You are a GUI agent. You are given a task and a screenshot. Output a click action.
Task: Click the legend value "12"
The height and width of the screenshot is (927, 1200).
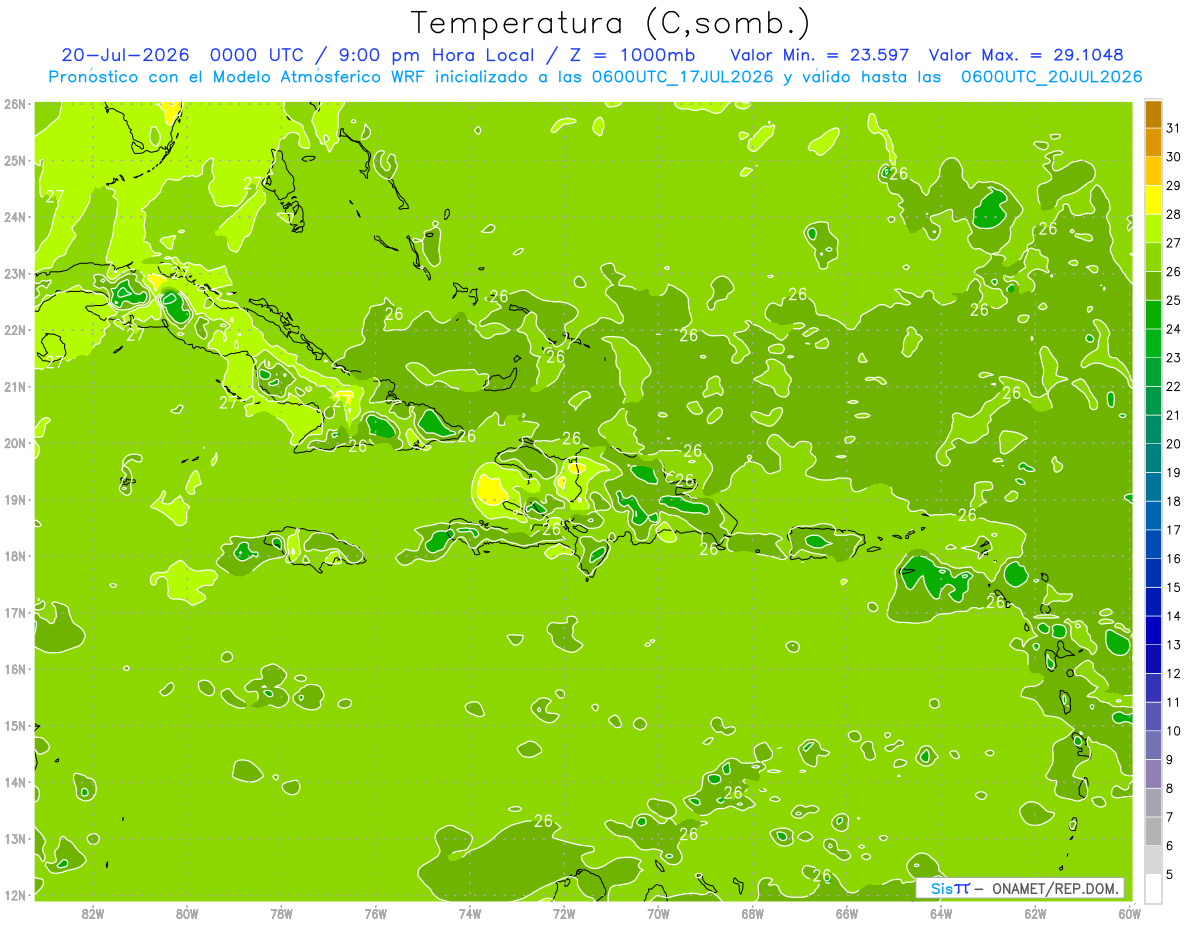[x=1174, y=674]
